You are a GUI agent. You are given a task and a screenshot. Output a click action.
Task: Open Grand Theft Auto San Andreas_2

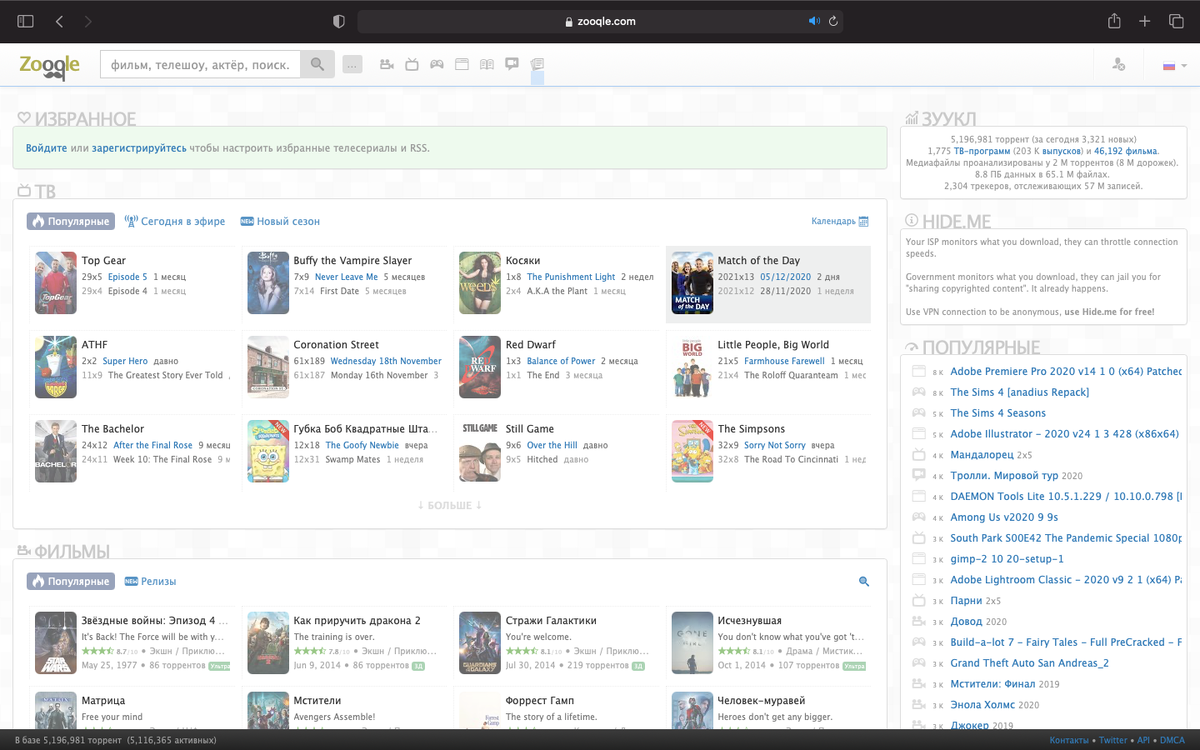[1030, 663]
